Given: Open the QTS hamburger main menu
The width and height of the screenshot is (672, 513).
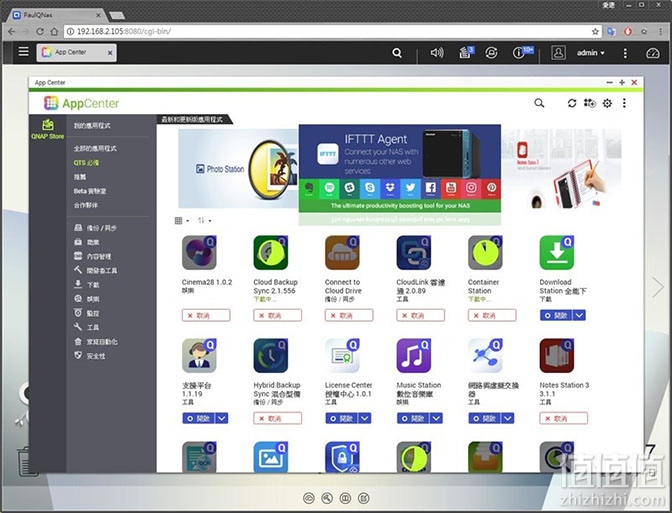Looking at the screenshot, I should tap(24, 52).
